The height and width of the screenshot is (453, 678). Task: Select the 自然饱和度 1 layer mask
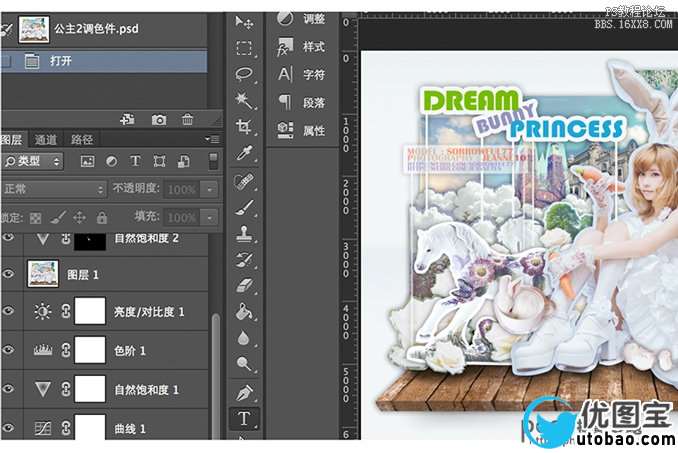pos(90,389)
